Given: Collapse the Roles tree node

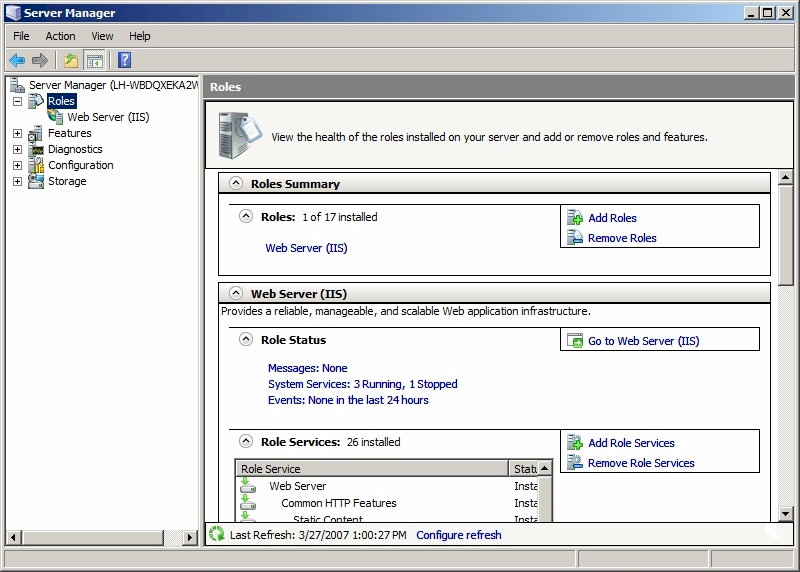Looking at the screenshot, I should point(17,101).
